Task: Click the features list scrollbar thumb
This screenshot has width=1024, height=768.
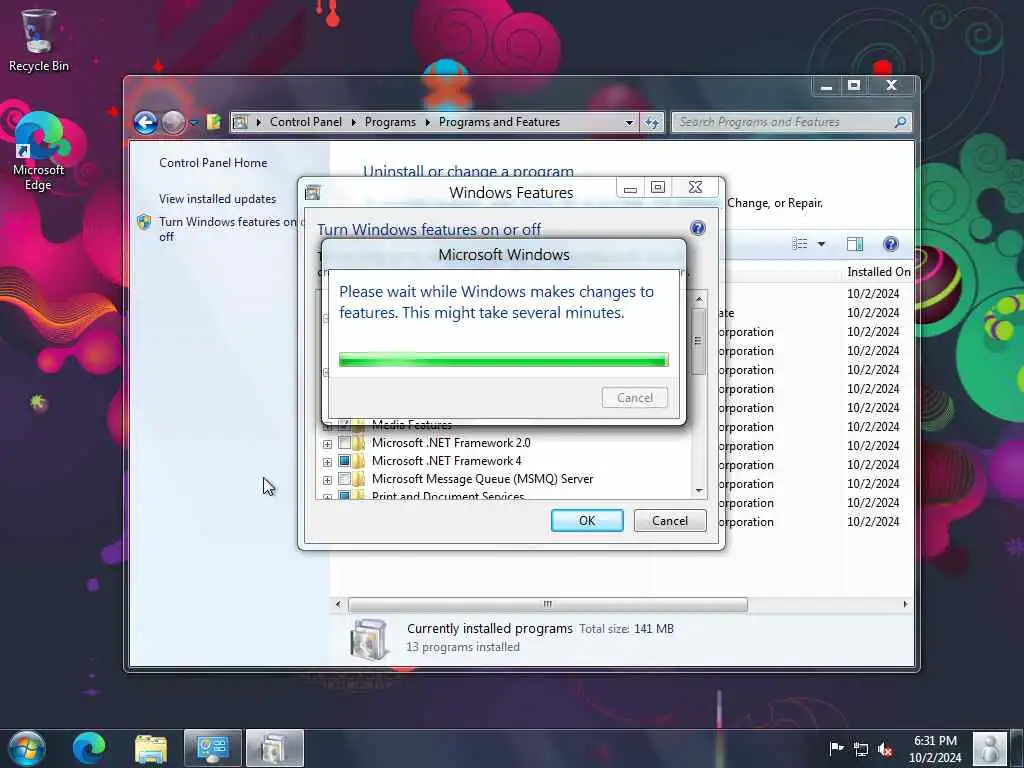Action: tap(699, 341)
